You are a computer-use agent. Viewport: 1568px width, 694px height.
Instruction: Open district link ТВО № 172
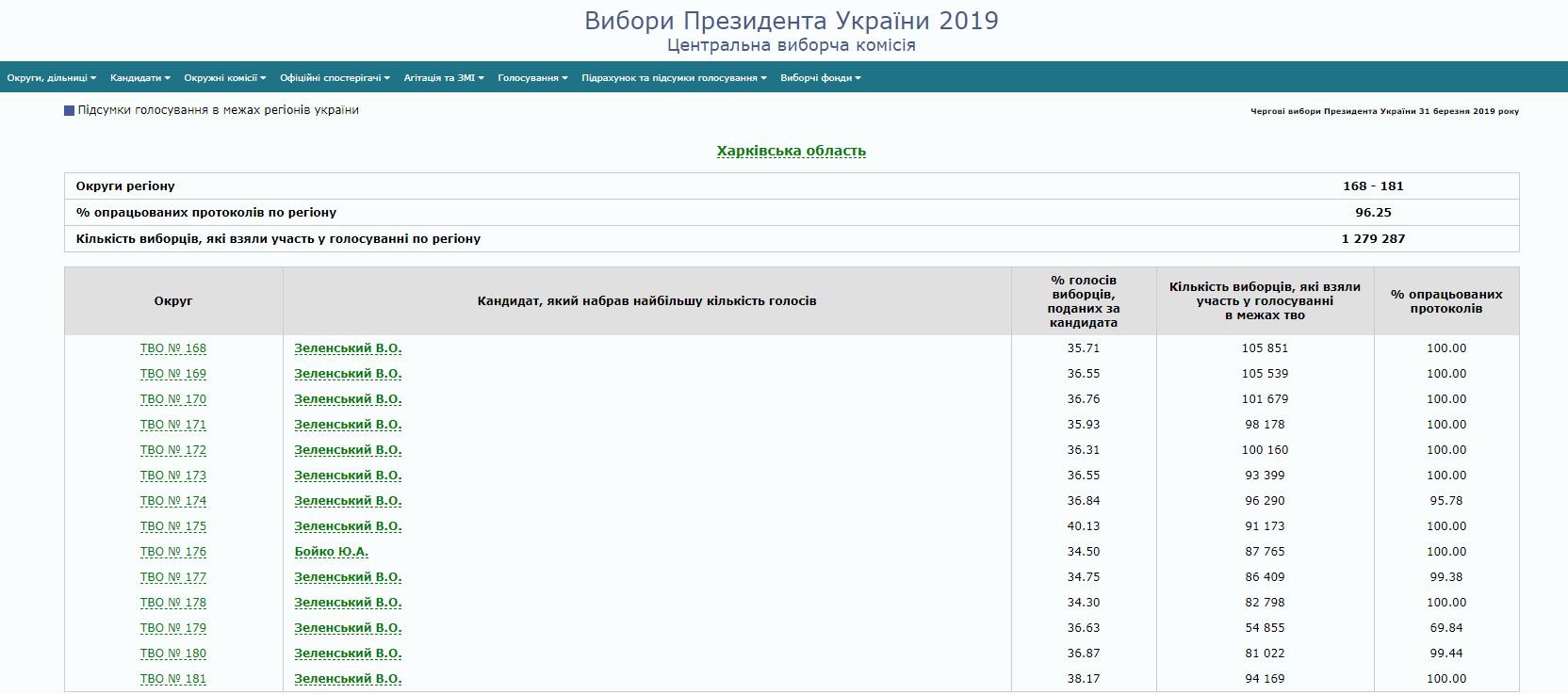(173, 450)
